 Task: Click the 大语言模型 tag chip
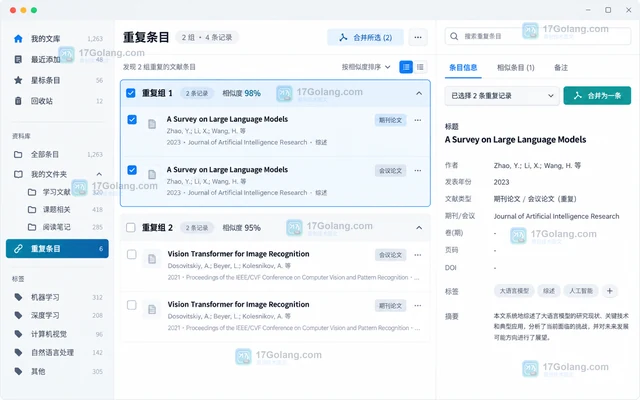(514, 291)
